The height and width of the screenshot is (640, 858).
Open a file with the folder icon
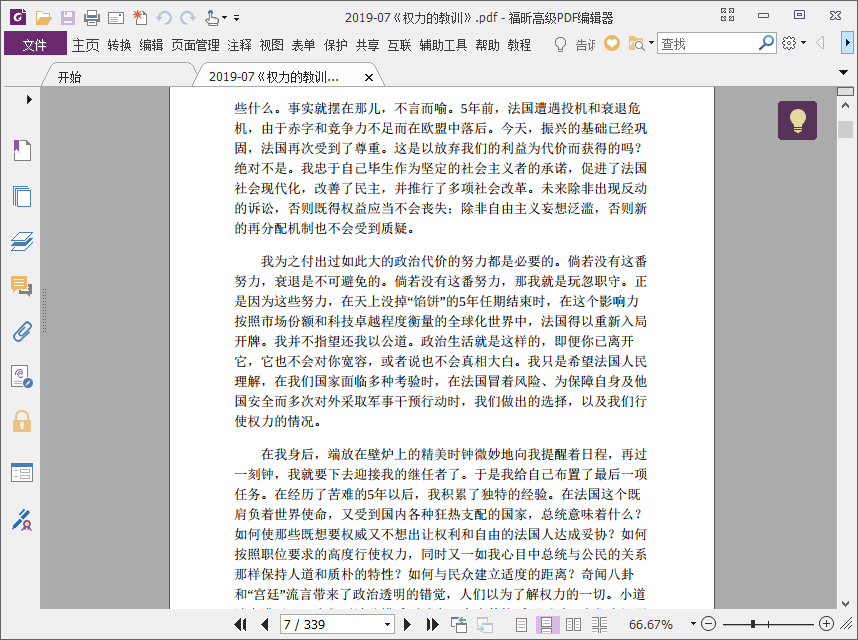coord(43,18)
